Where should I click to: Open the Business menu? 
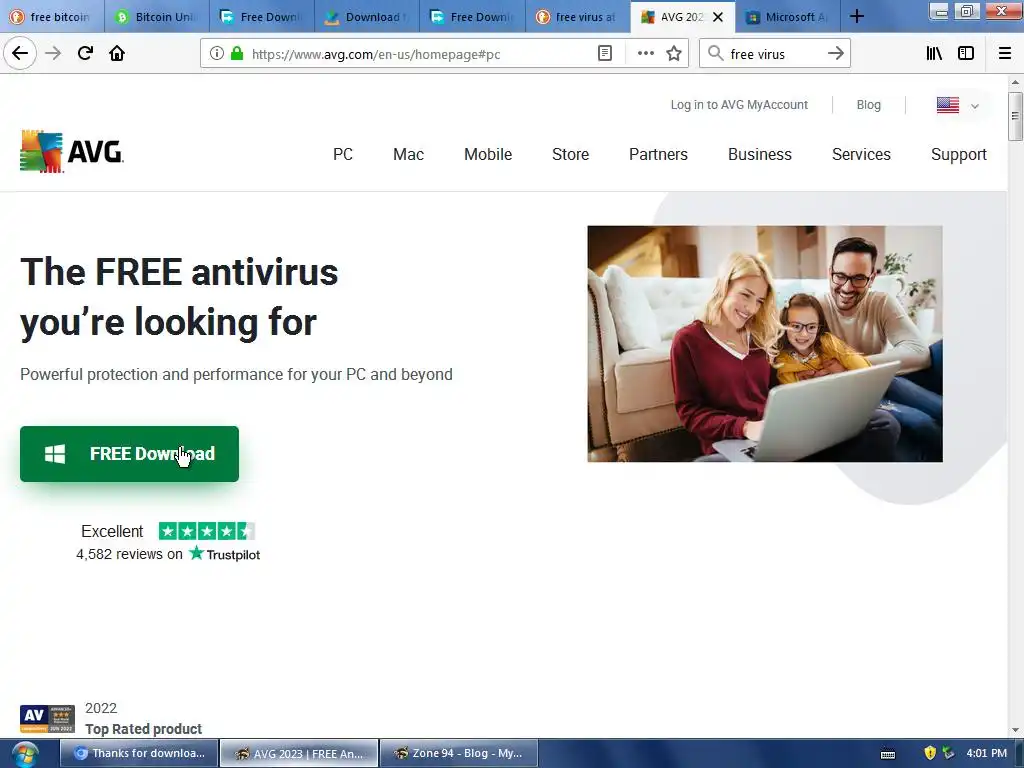point(760,154)
